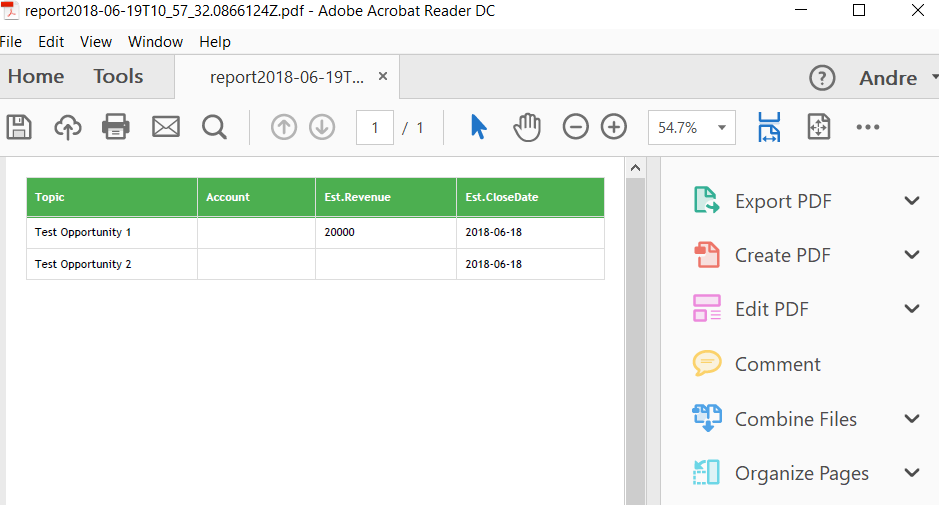Click the Save file icon

tap(19, 127)
